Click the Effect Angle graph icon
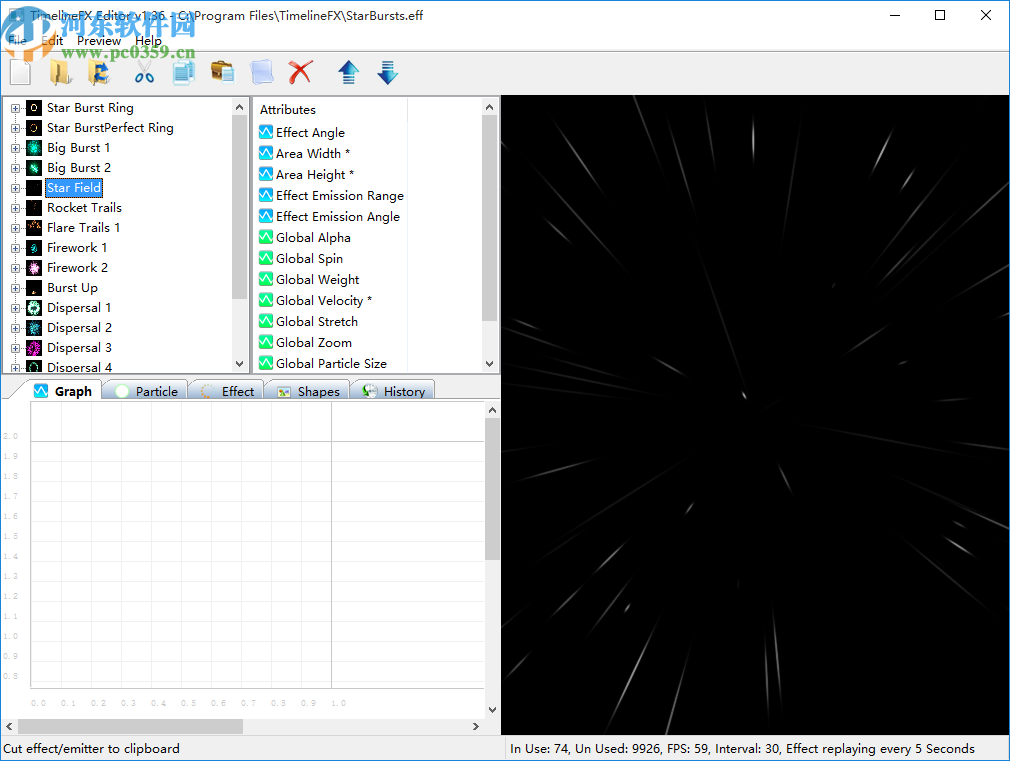 click(x=266, y=132)
